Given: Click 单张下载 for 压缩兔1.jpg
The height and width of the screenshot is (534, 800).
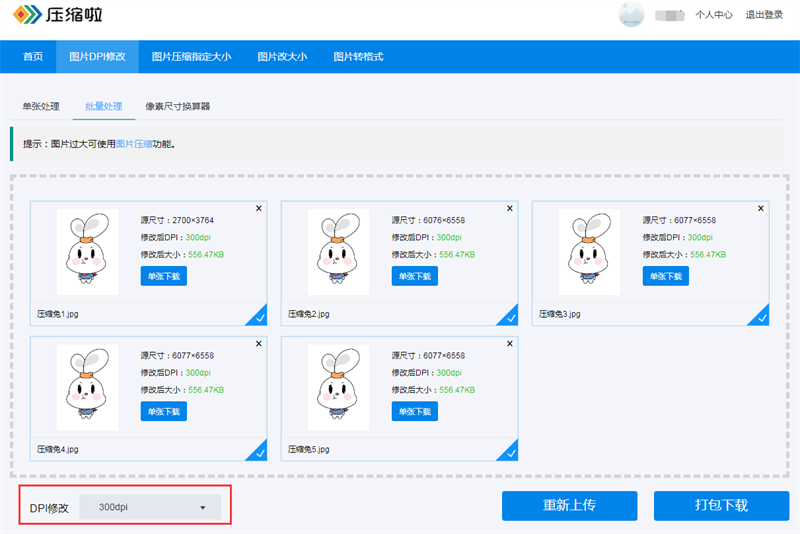Looking at the screenshot, I should pos(164,276).
